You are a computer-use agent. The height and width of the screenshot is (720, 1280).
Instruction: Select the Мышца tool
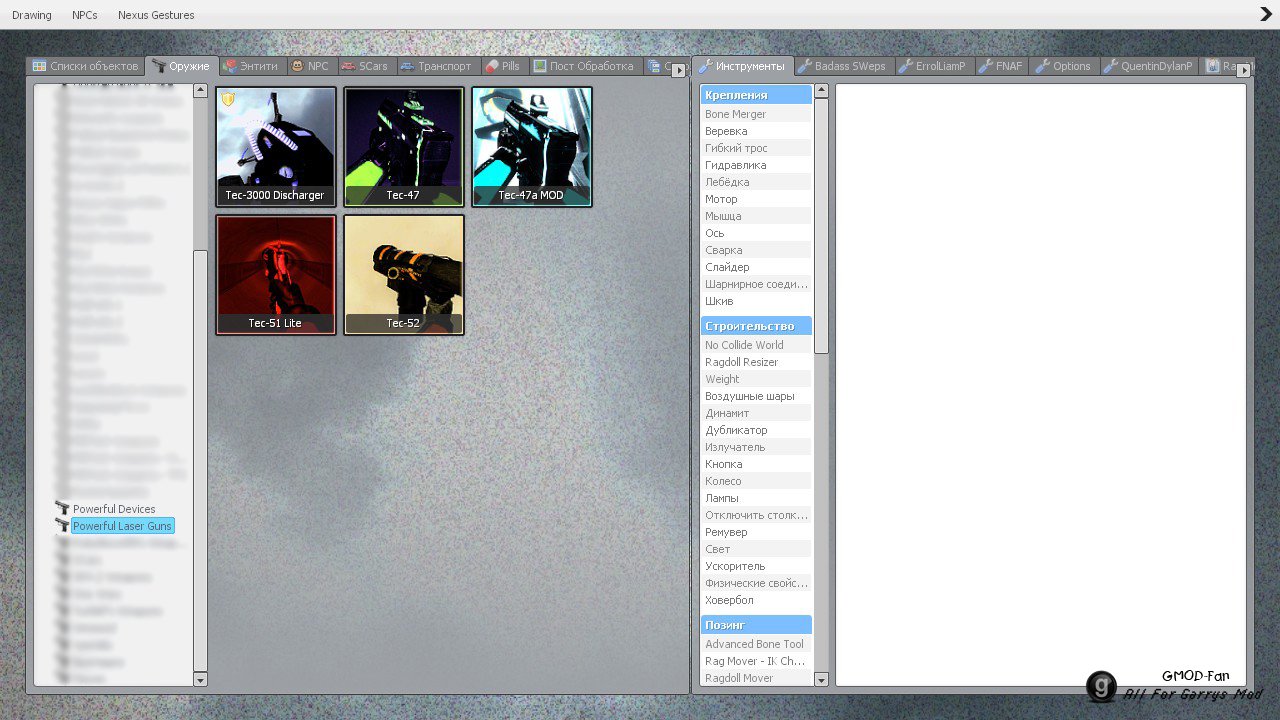click(x=756, y=216)
